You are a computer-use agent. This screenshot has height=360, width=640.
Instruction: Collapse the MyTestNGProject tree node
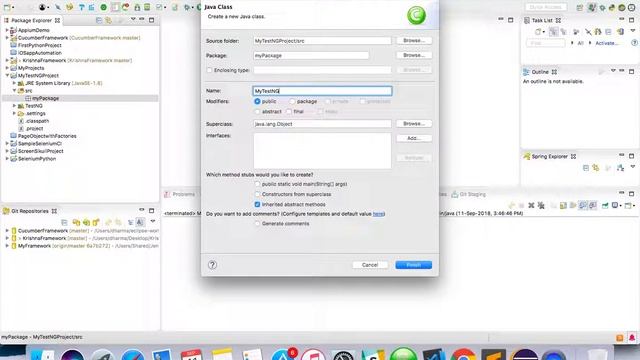click(7, 76)
